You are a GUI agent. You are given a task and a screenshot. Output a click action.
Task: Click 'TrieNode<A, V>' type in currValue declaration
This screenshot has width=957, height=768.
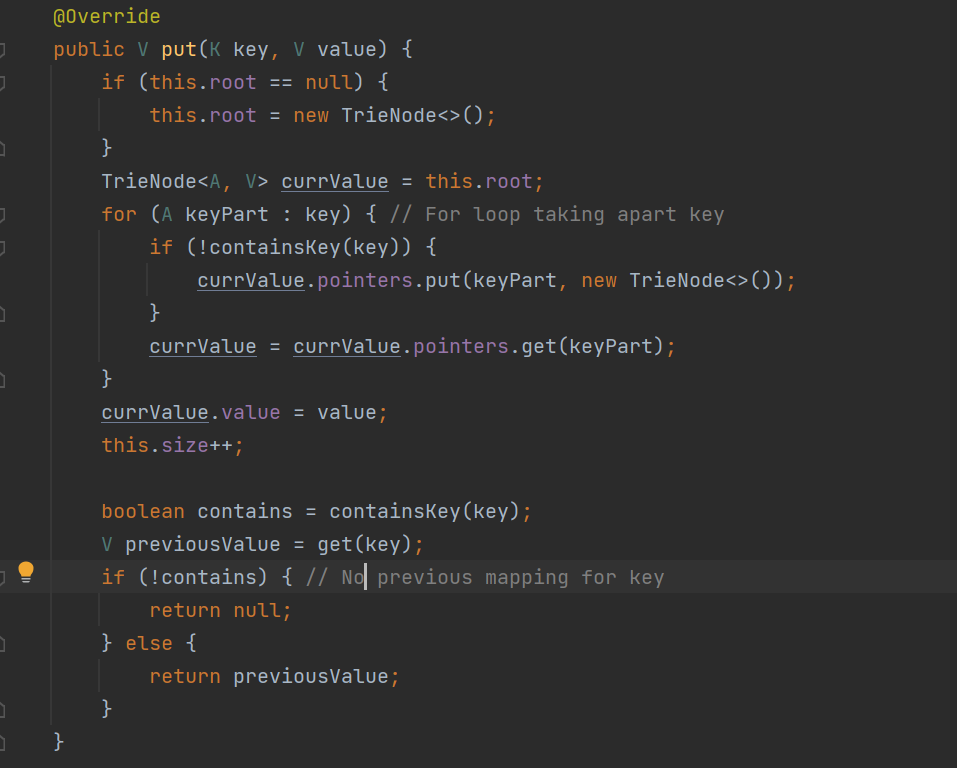(185, 181)
